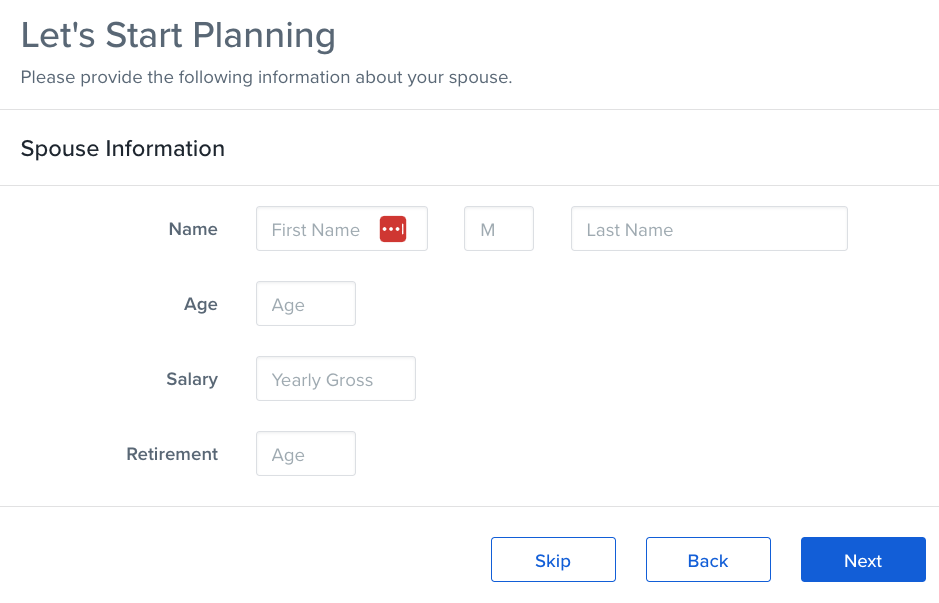Viewport: 939px width, 603px height.
Task: Click the Salary field label
Action: (192, 379)
